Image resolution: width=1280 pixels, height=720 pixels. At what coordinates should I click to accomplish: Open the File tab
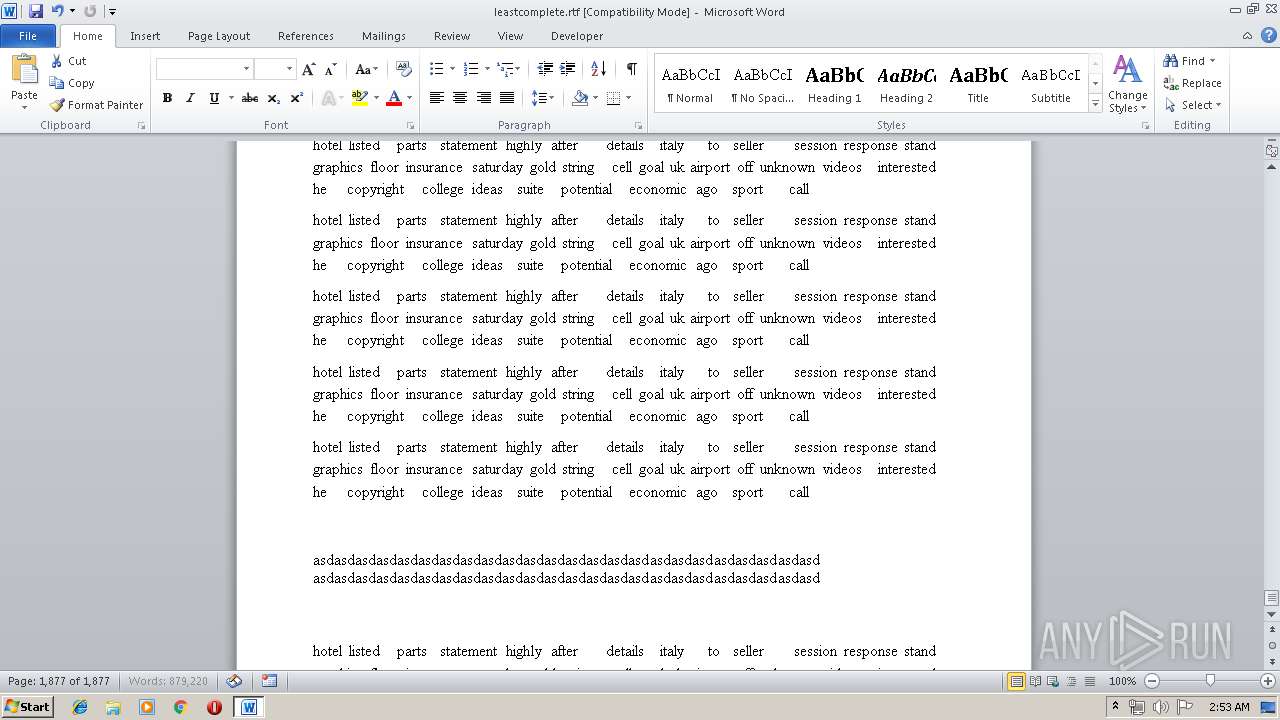pos(28,35)
